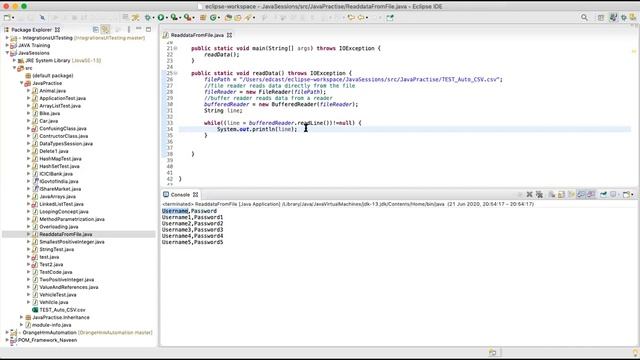The width and height of the screenshot is (640, 360).
Task: Clear the Console output icon
Action: (551, 195)
